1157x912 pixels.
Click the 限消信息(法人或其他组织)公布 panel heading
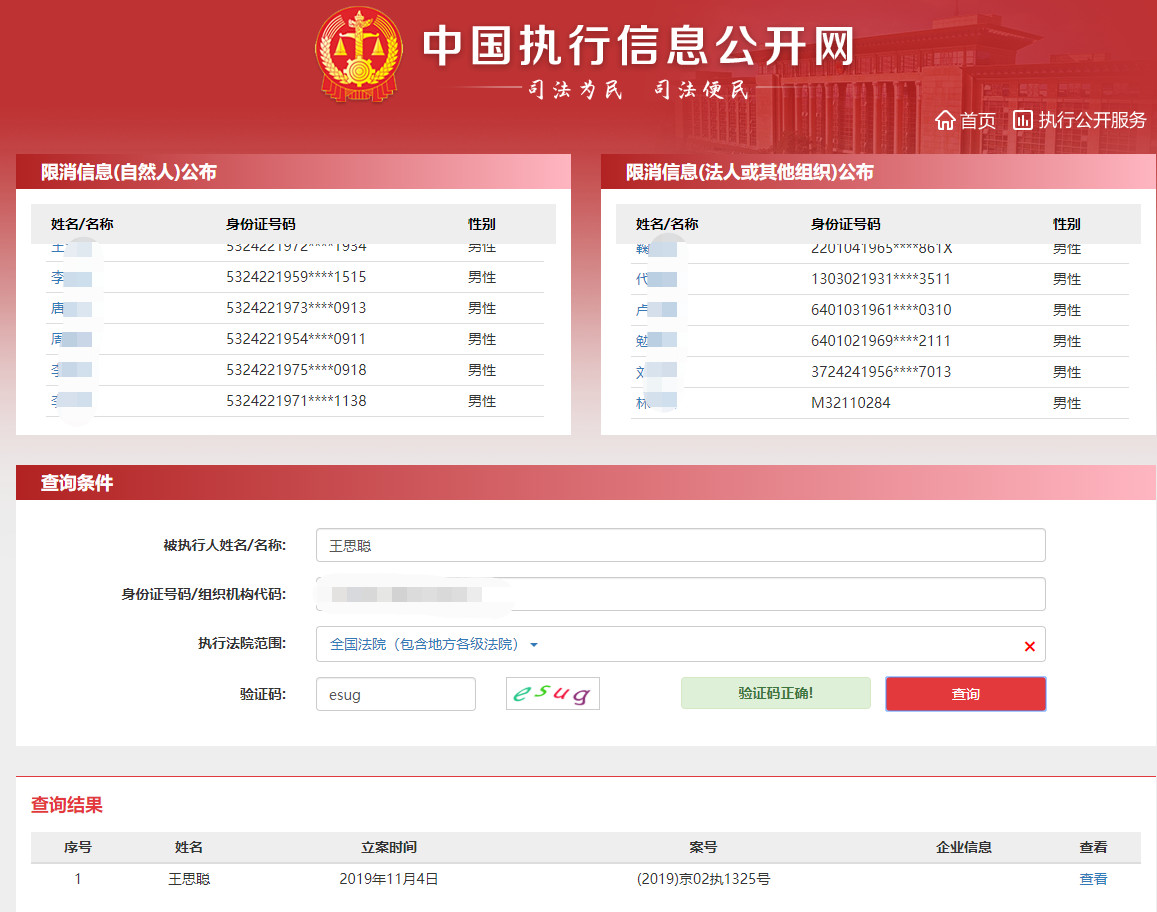coord(750,173)
